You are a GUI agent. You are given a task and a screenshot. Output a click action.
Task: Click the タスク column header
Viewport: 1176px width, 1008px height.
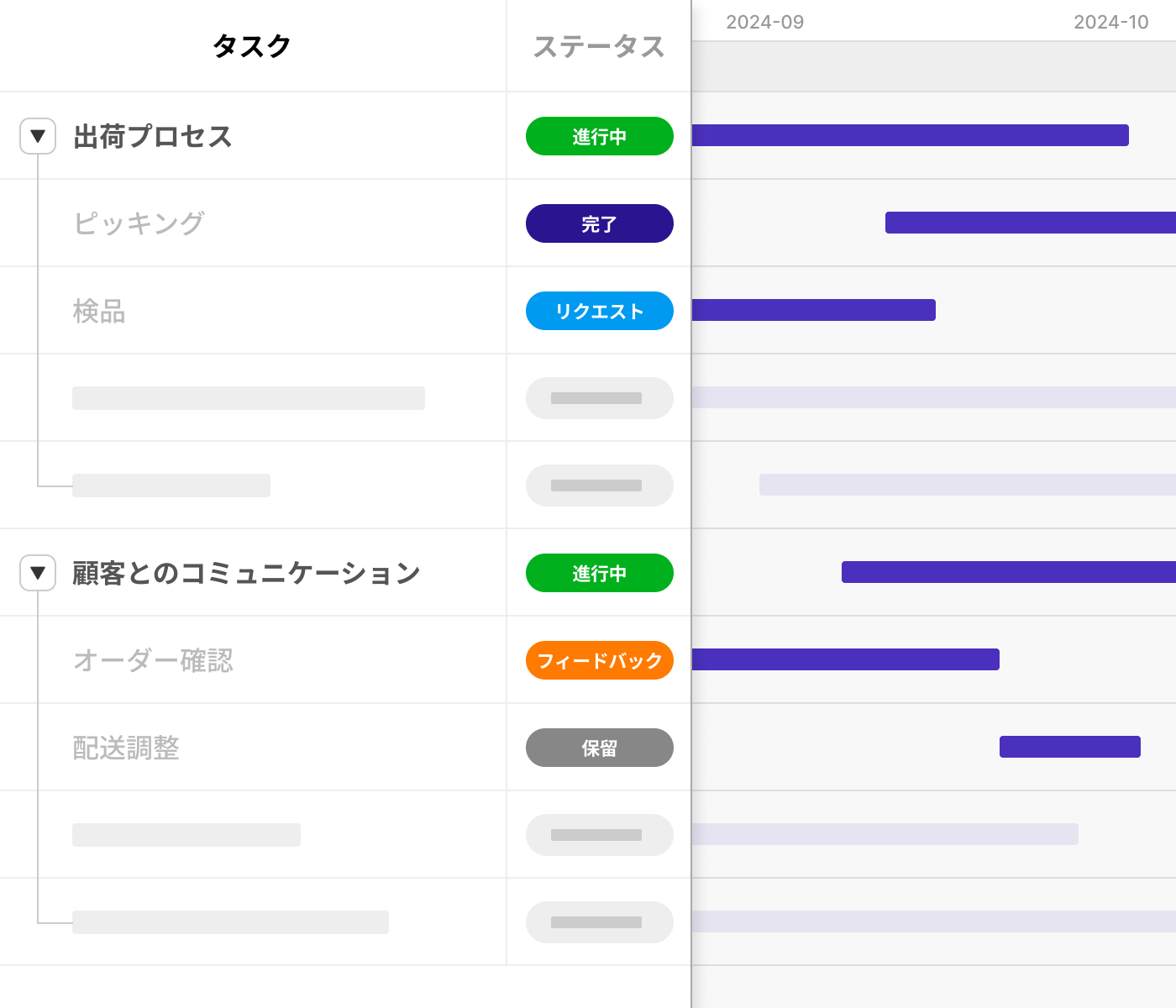pyautogui.click(x=252, y=45)
